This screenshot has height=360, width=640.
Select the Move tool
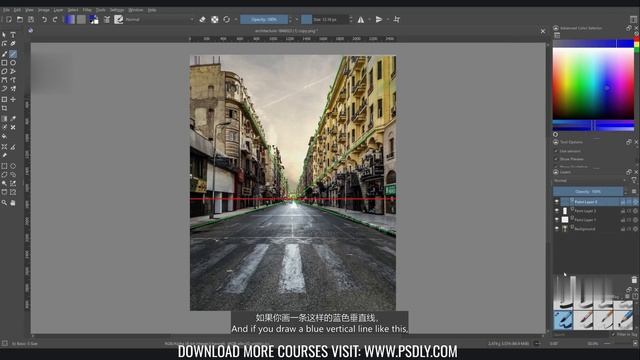[13, 100]
